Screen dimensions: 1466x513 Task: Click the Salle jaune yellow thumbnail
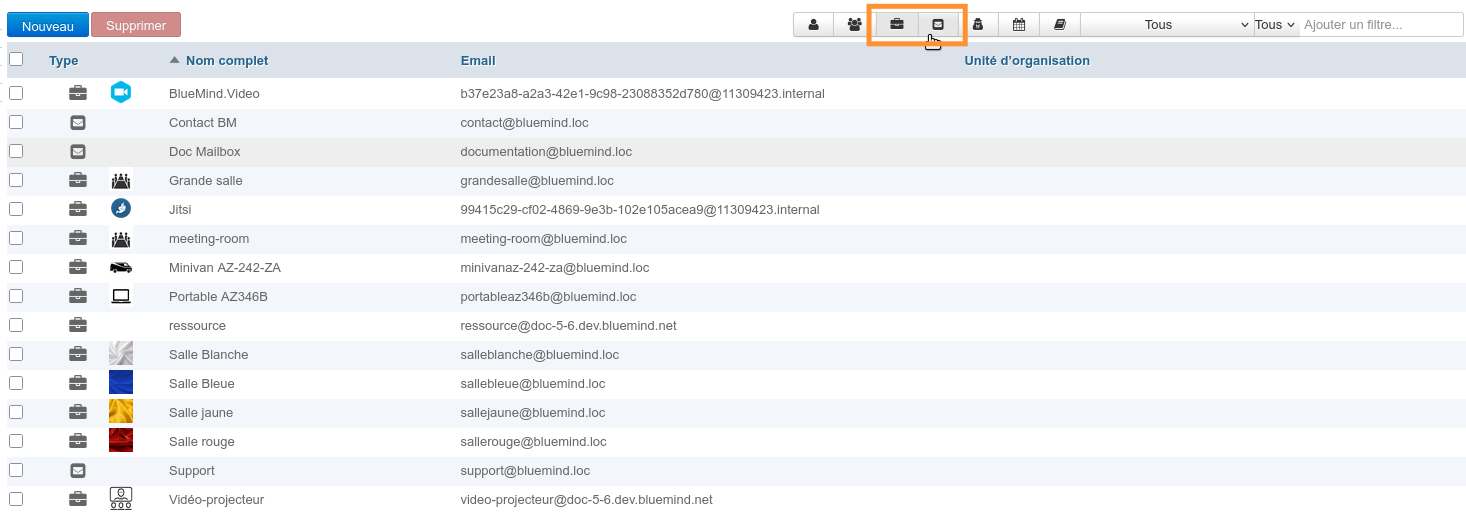pos(121,412)
